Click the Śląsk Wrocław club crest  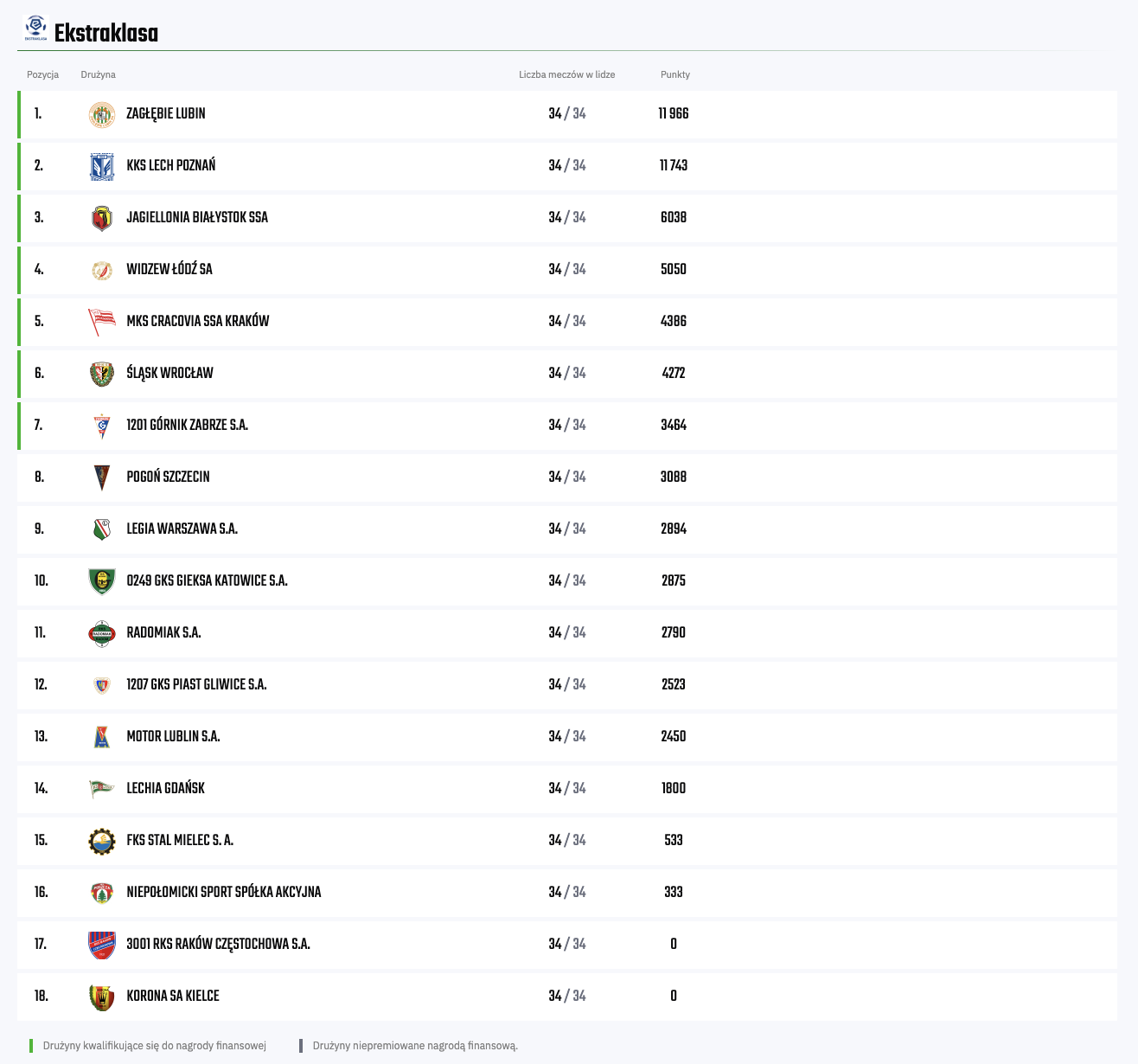coord(102,374)
